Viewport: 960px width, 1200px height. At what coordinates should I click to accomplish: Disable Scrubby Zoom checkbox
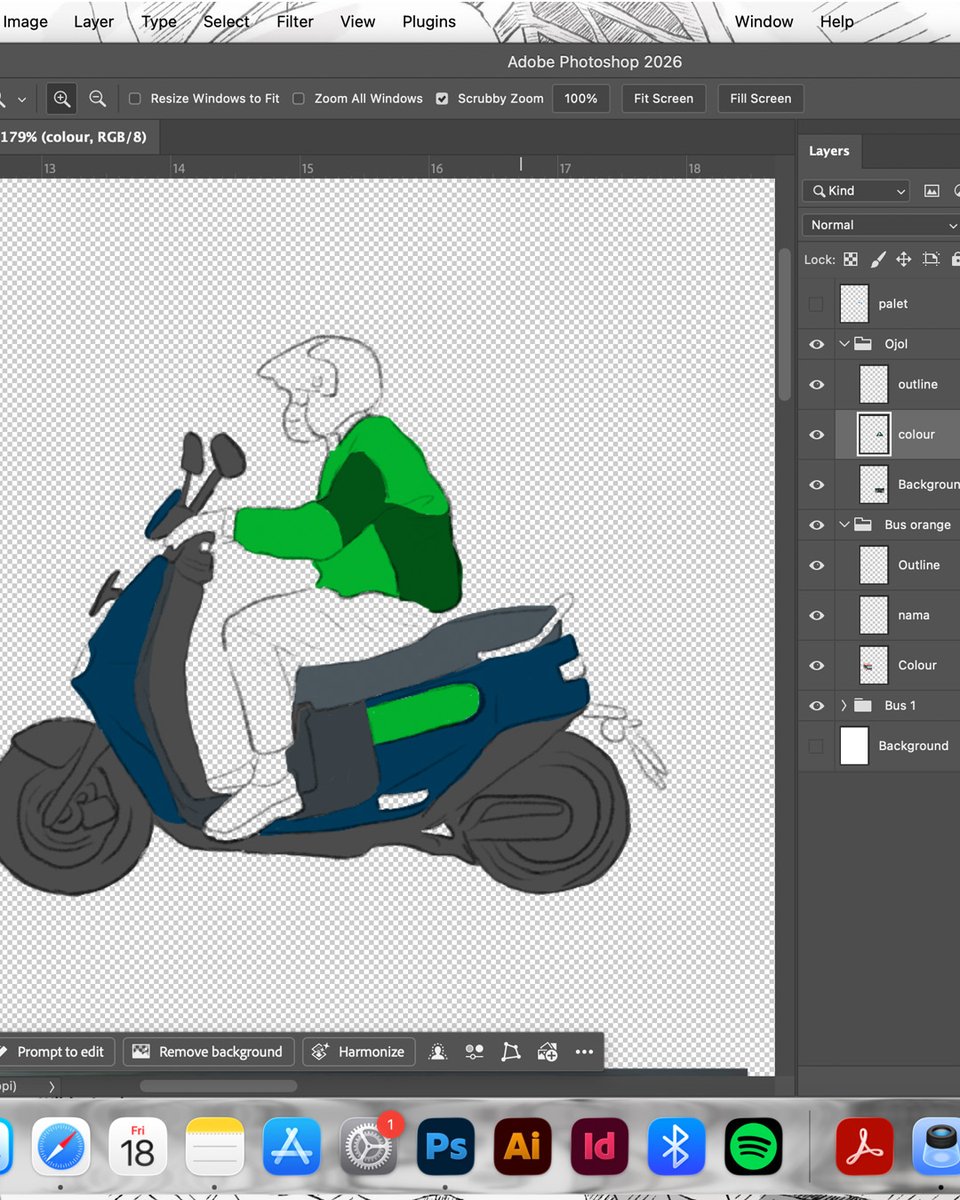tap(442, 98)
